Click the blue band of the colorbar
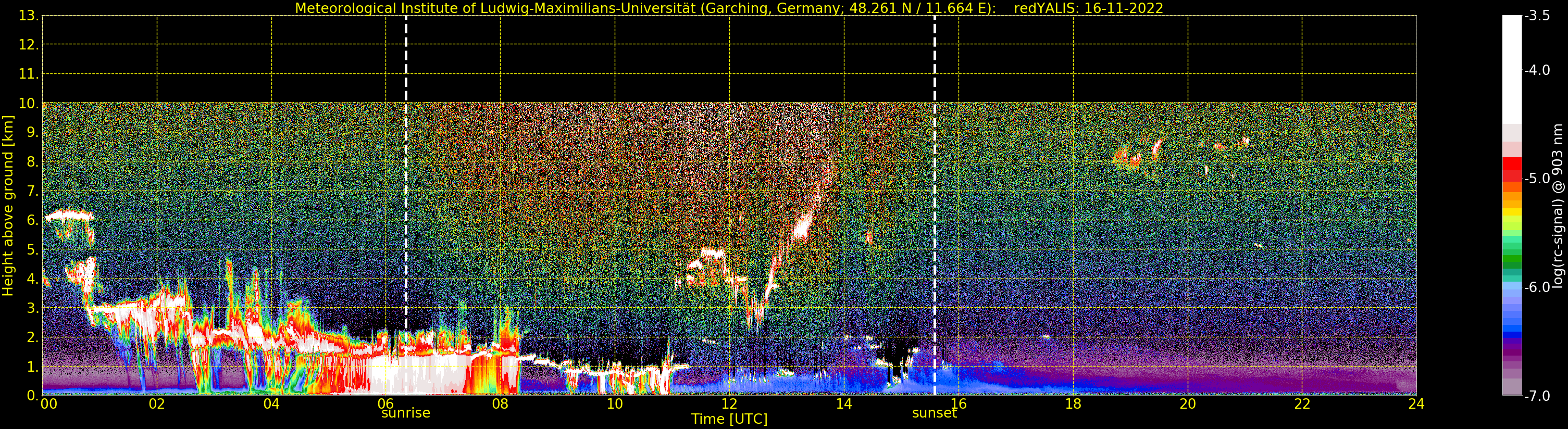 [1512, 334]
